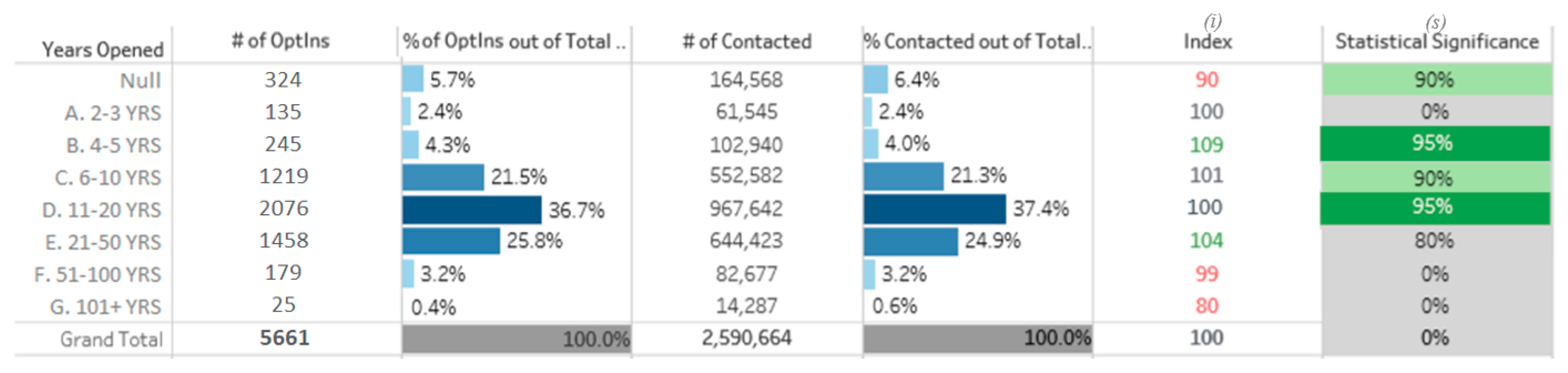
Task: Click the Statistical Significance column header
Action: pyautogui.click(x=1437, y=41)
